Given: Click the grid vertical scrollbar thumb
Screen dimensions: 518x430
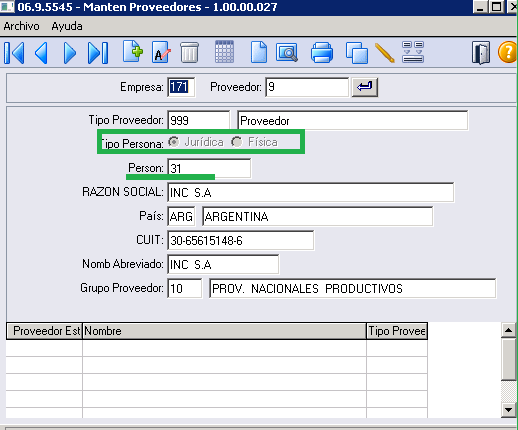Looking at the screenshot, I should pyautogui.click(x=509, y=359).
